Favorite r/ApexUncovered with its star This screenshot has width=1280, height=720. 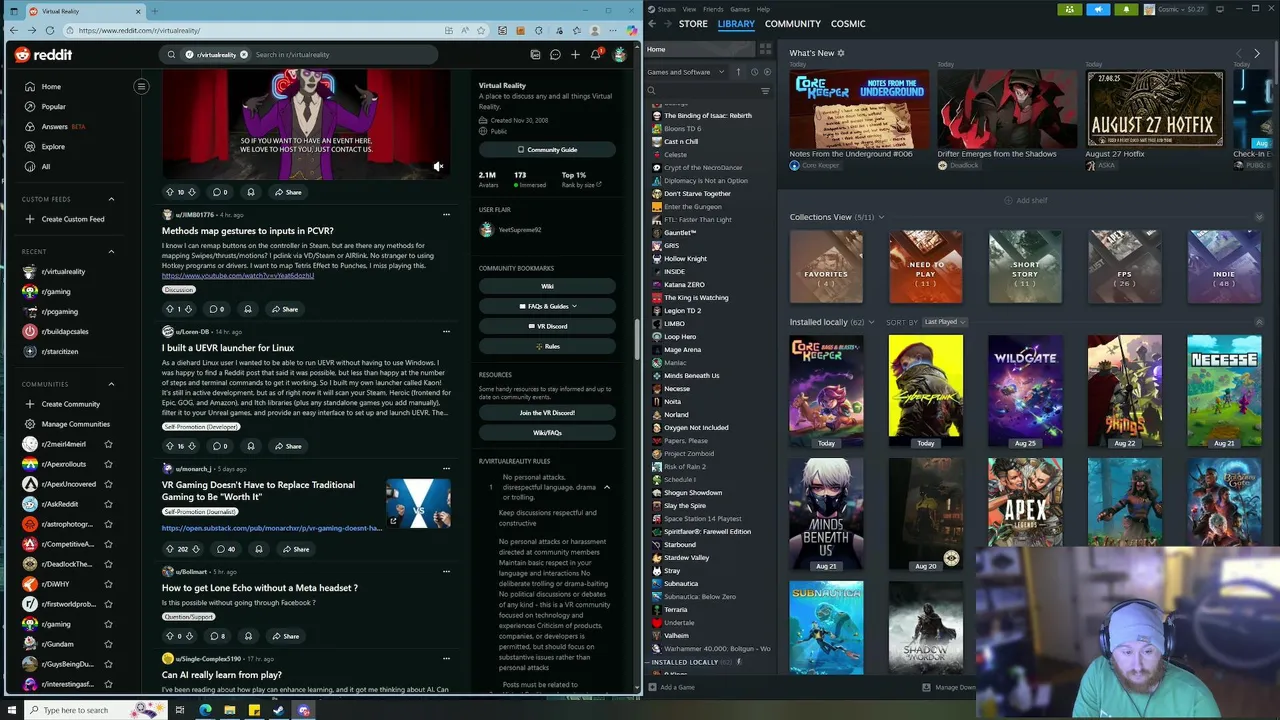pos(108,484)
